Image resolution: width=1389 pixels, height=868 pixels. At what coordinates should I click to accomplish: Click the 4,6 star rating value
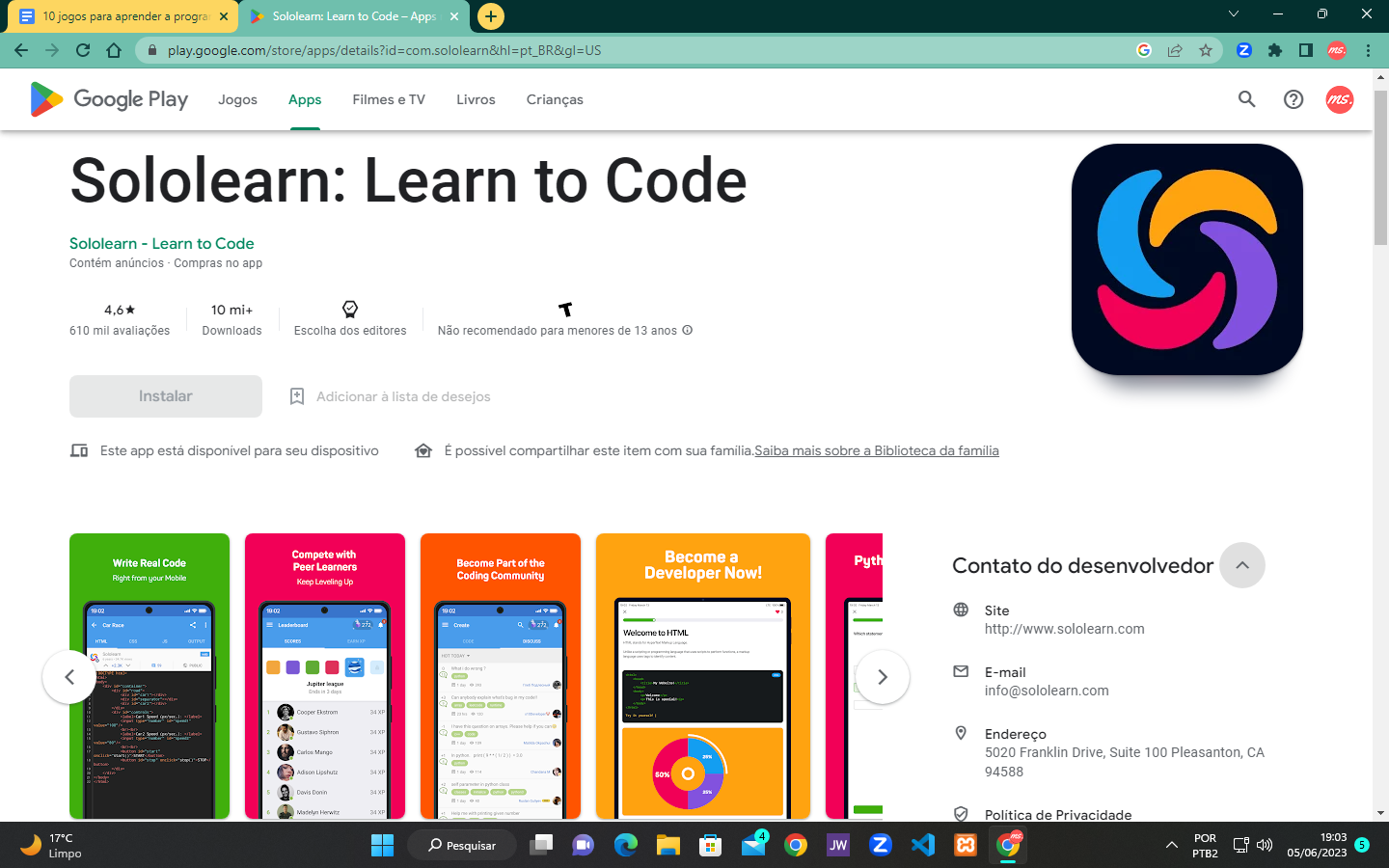click(120, 310)
